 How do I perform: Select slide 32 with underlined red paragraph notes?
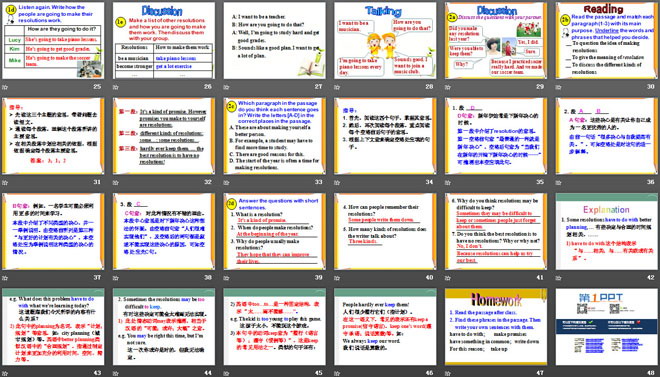(x=164, y=136)
